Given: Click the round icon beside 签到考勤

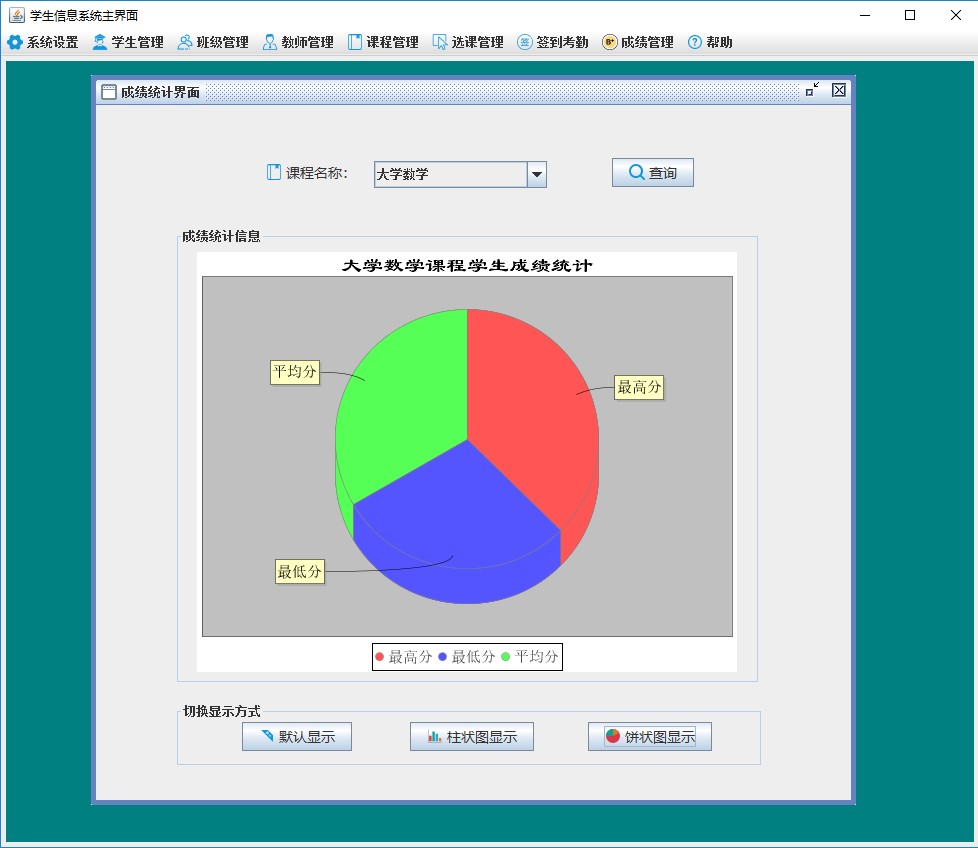Looking at the screenshot, I should pyautogui.click(x=525, y=42).
